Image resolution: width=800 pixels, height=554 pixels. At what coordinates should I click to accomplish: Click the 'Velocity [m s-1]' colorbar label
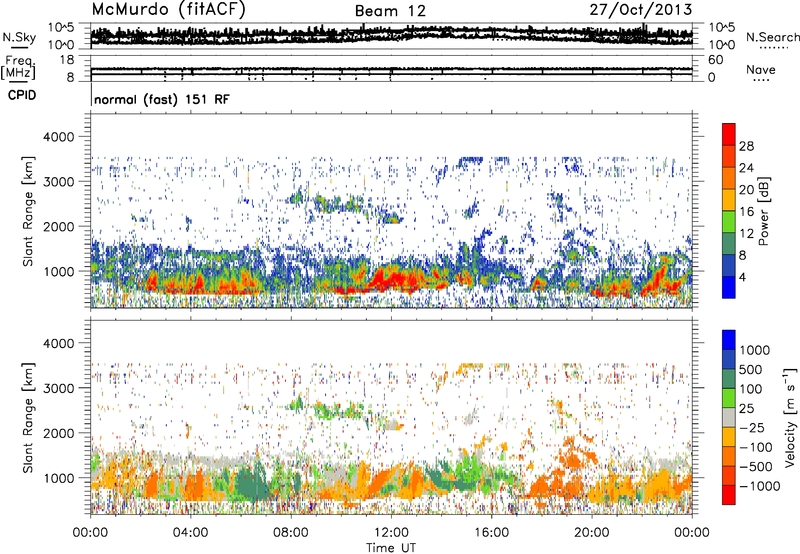[790, 417]
